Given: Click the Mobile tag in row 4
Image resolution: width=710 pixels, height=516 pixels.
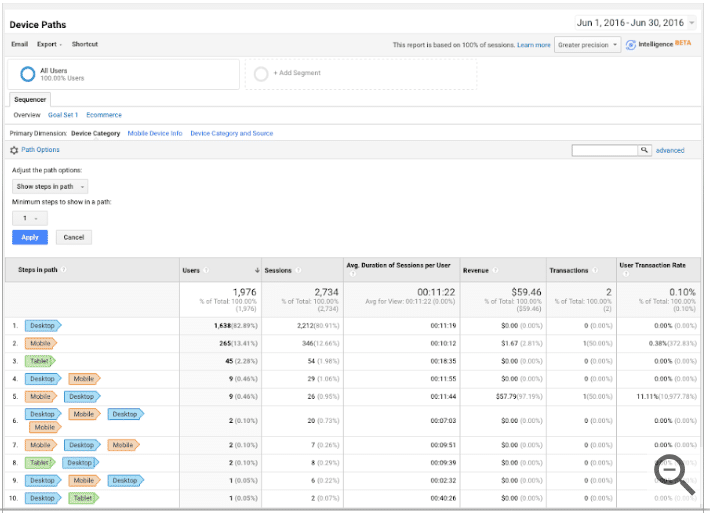Looking at the screenshot, I should click(84, 379).
